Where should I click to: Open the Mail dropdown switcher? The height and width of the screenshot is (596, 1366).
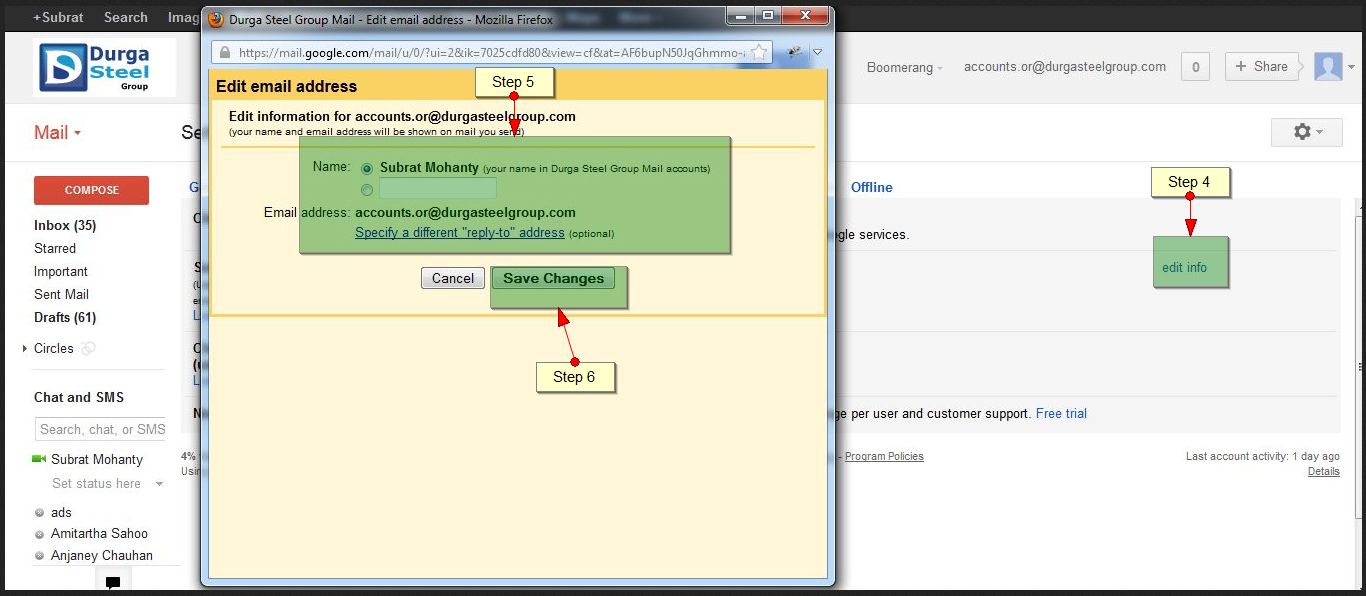[x=57, y=133]
